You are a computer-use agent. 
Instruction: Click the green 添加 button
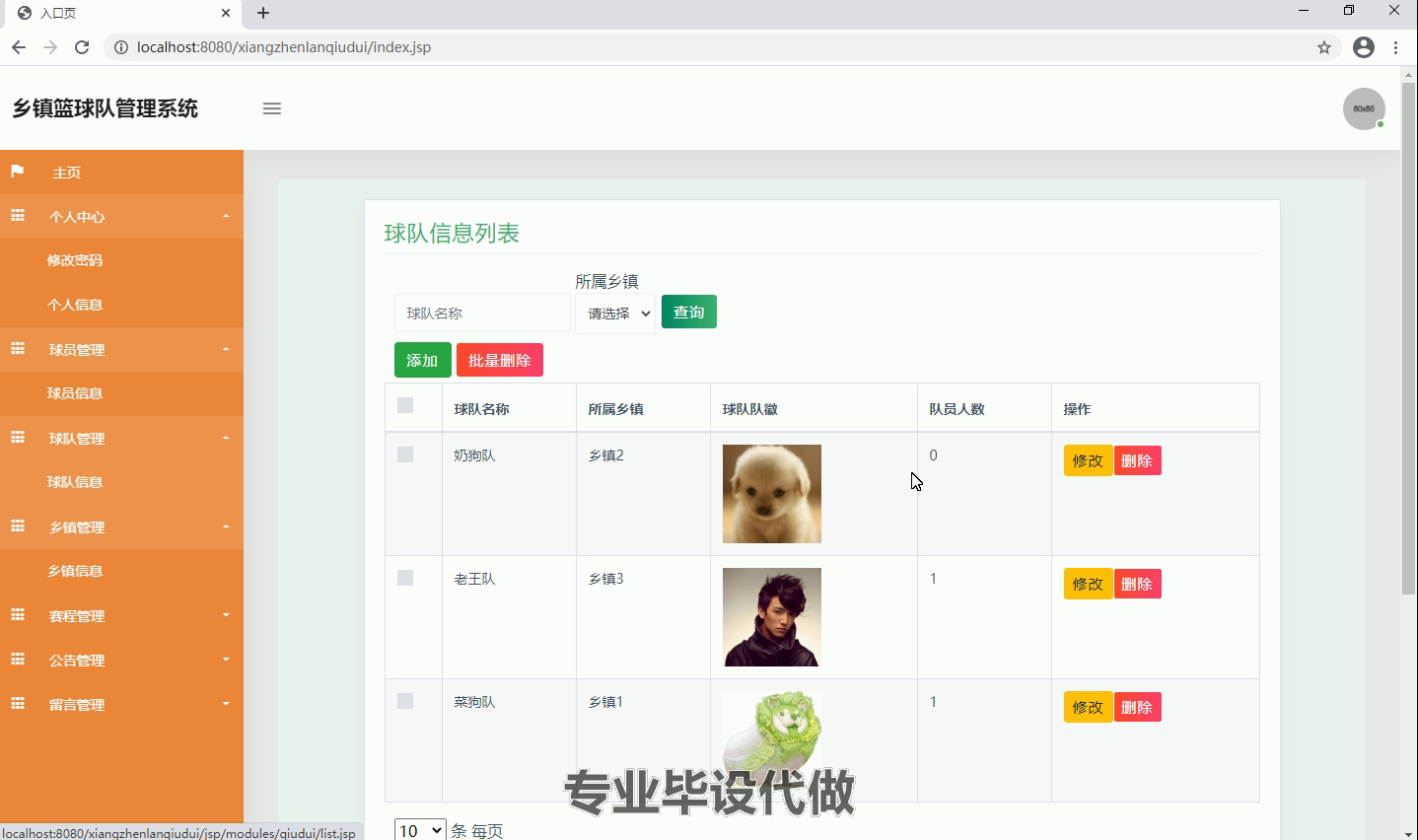(x=423, y=360)
